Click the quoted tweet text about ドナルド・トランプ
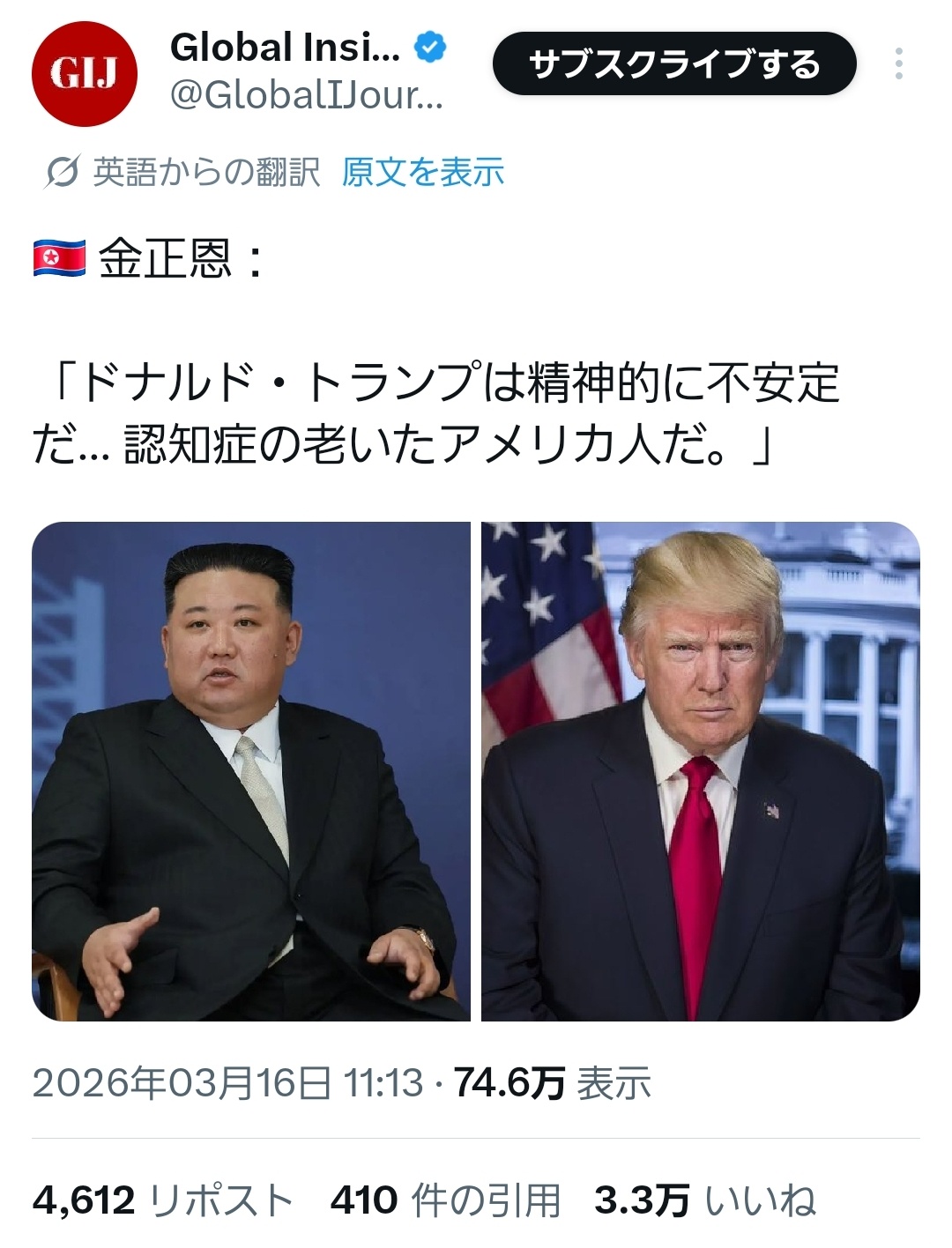This screenshot has height=1248, width=952. point(436,413)
